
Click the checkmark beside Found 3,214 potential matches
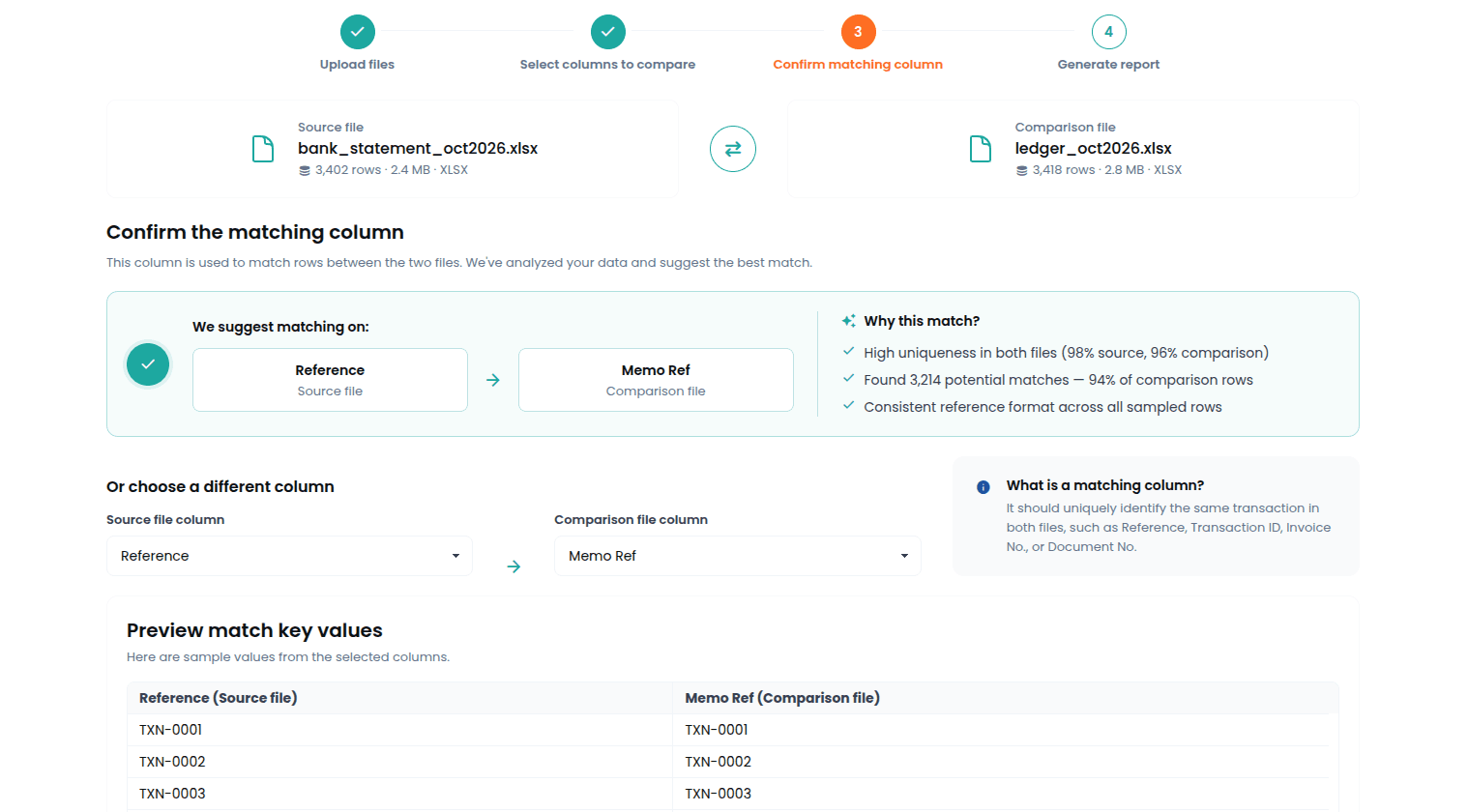849,379
